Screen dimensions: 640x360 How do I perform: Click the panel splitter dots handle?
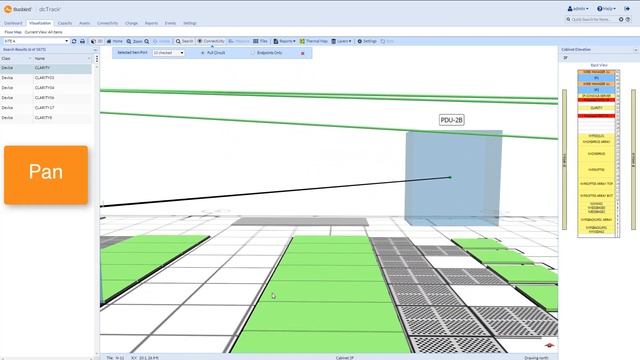tap(97, 59)
